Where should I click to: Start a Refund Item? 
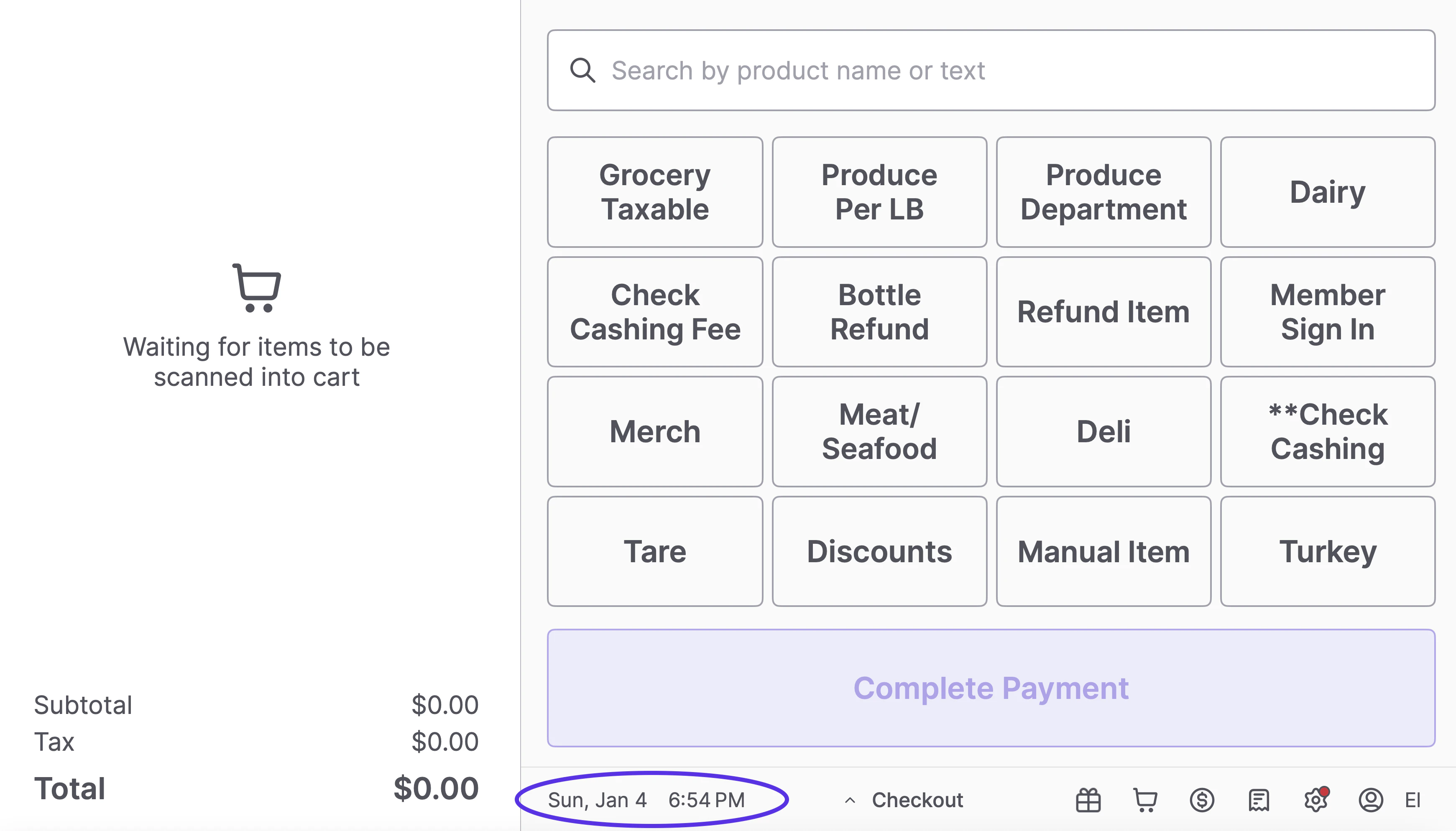(x=1103, y=312)
